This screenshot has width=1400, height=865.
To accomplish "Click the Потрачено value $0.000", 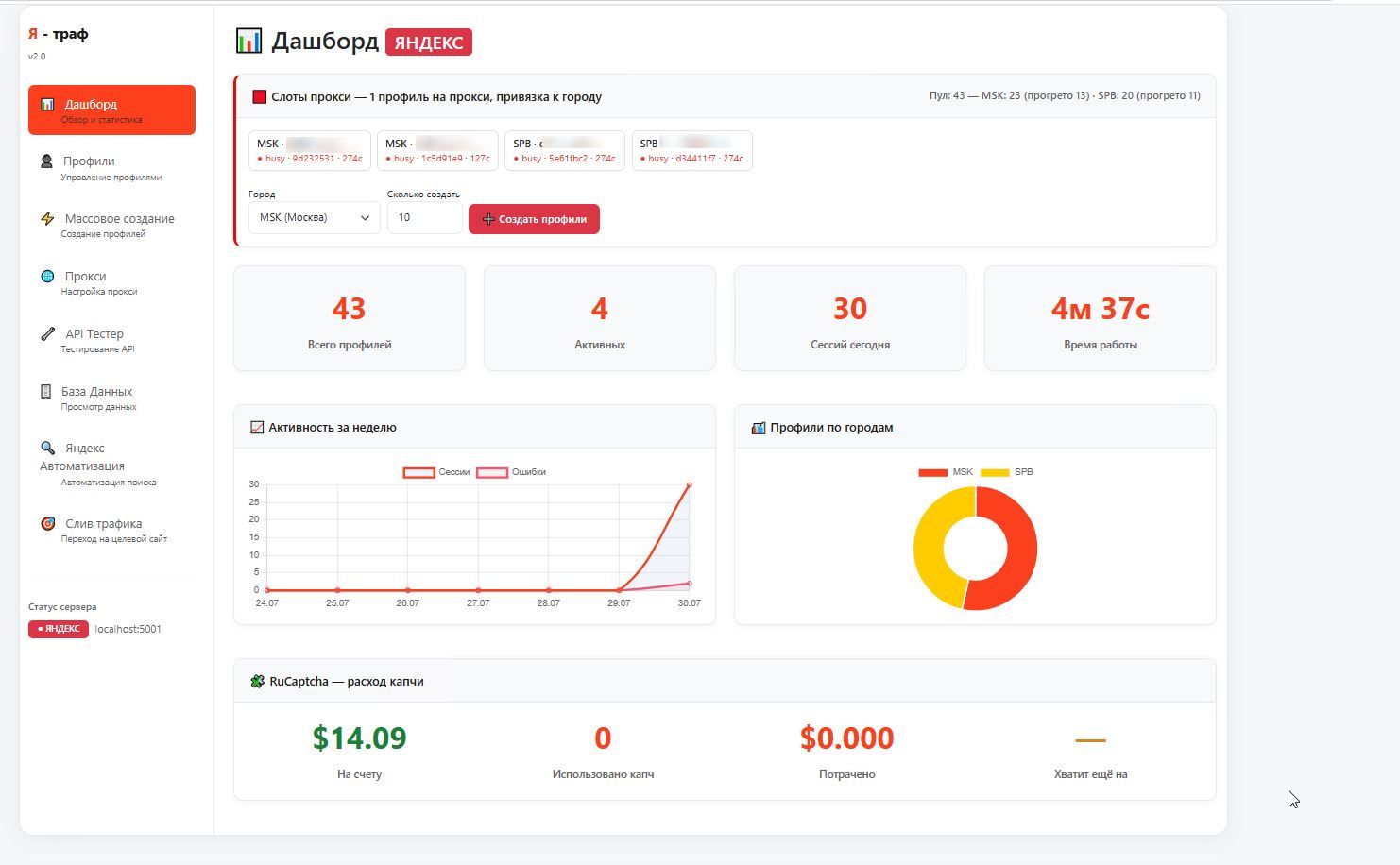I will pos(847,738).
